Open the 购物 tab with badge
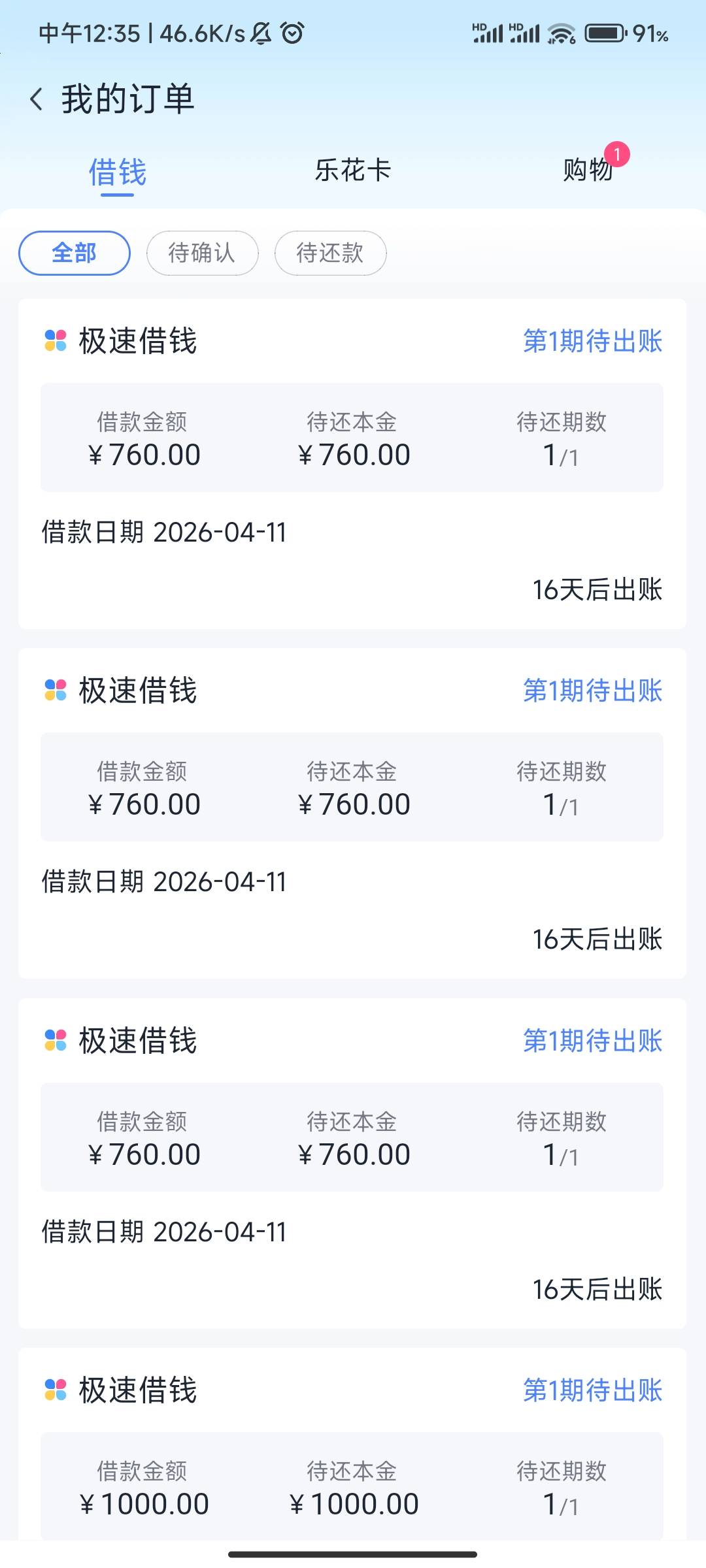 (x=587, y=171)
